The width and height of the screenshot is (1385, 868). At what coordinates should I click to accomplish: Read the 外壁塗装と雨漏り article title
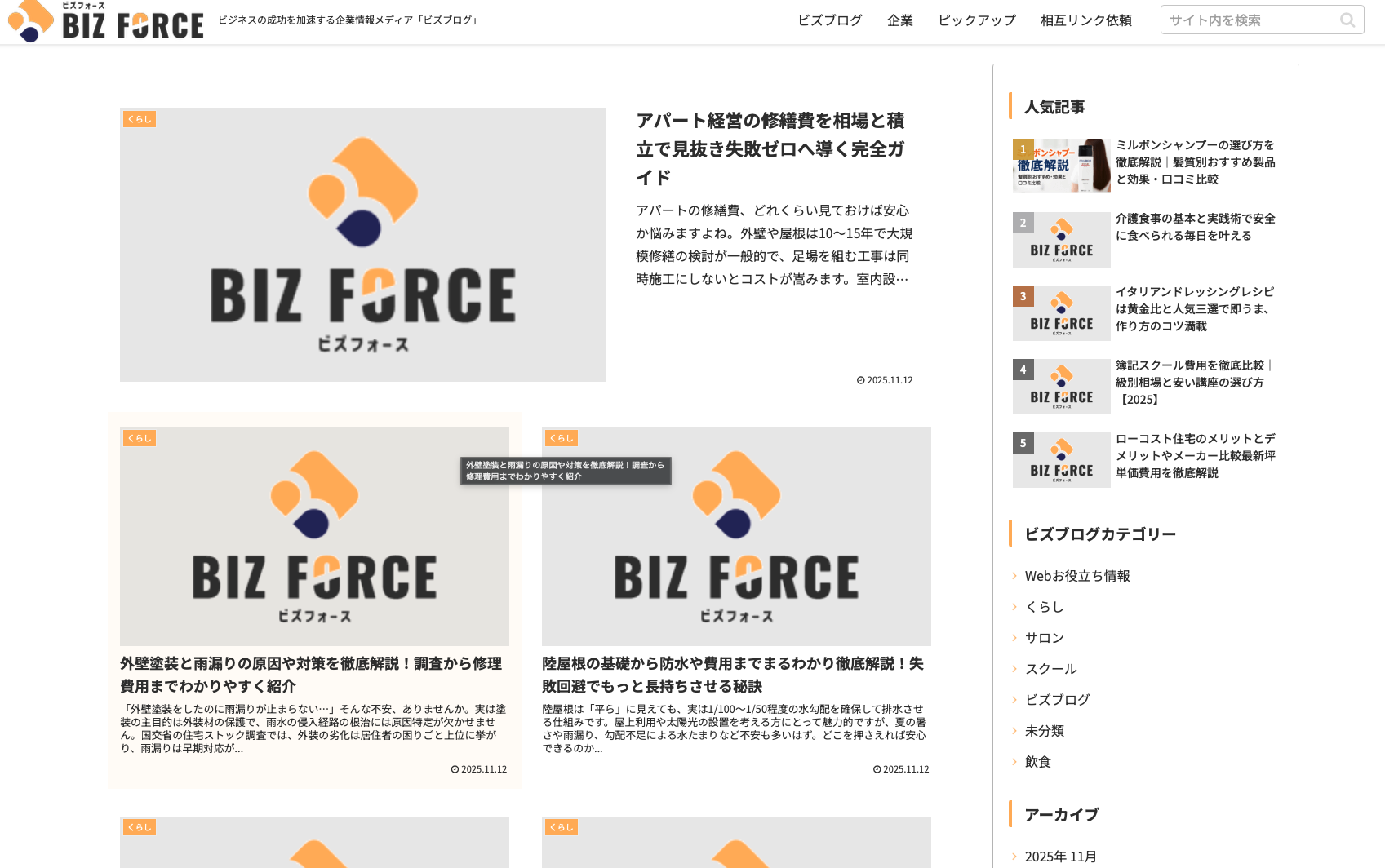pyautogui.click(x=311, y=675)
